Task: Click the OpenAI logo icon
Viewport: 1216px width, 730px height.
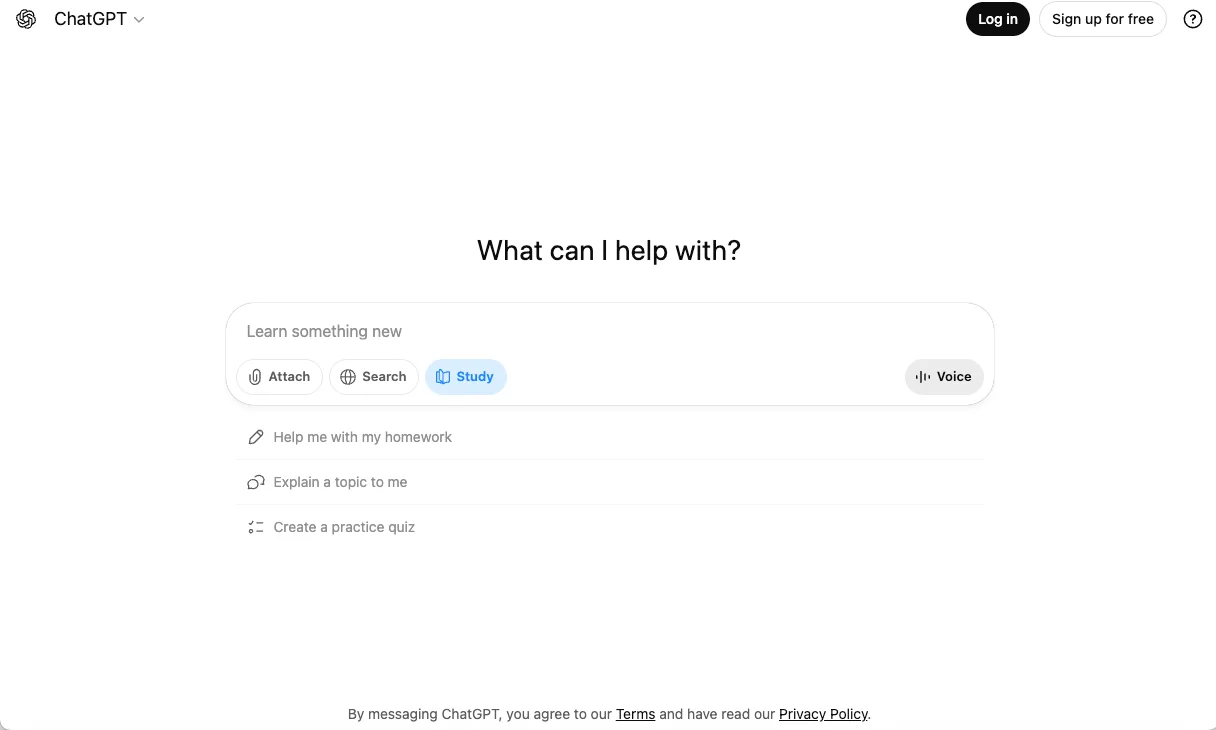Action: 26,19
